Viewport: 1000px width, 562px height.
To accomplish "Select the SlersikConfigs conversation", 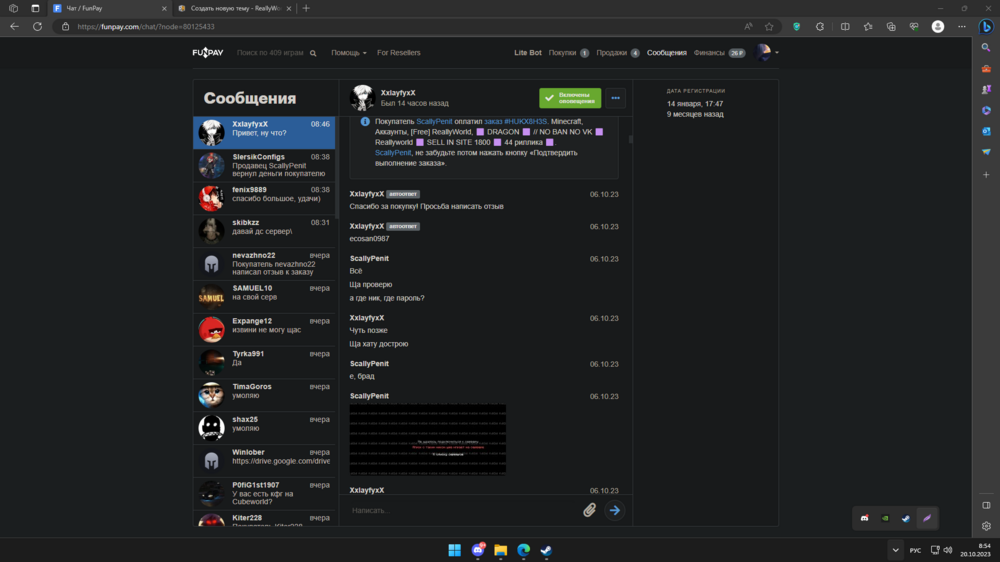I will click(x=264, y=165).
